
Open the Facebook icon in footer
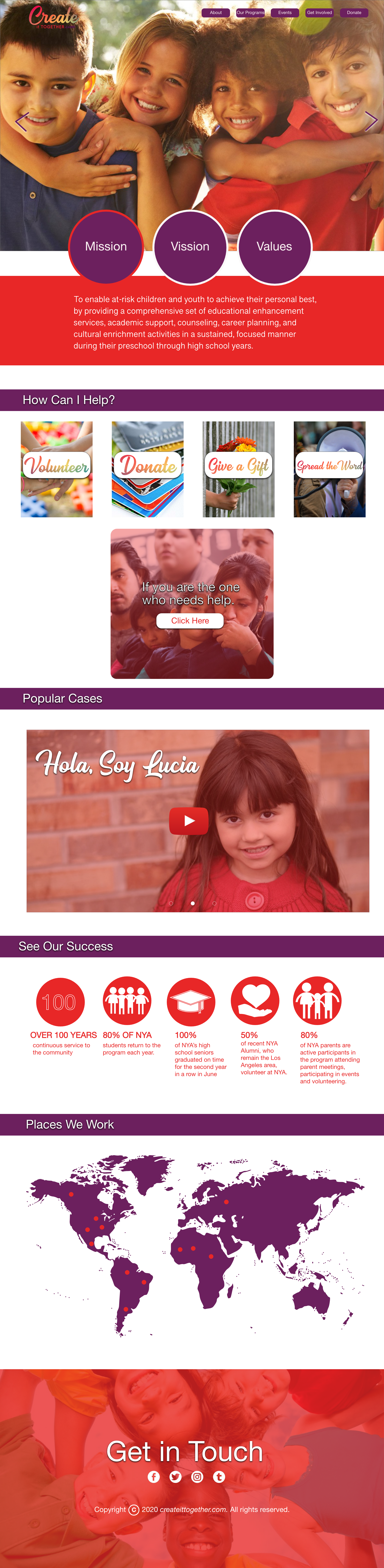(x=154, y=1477)
